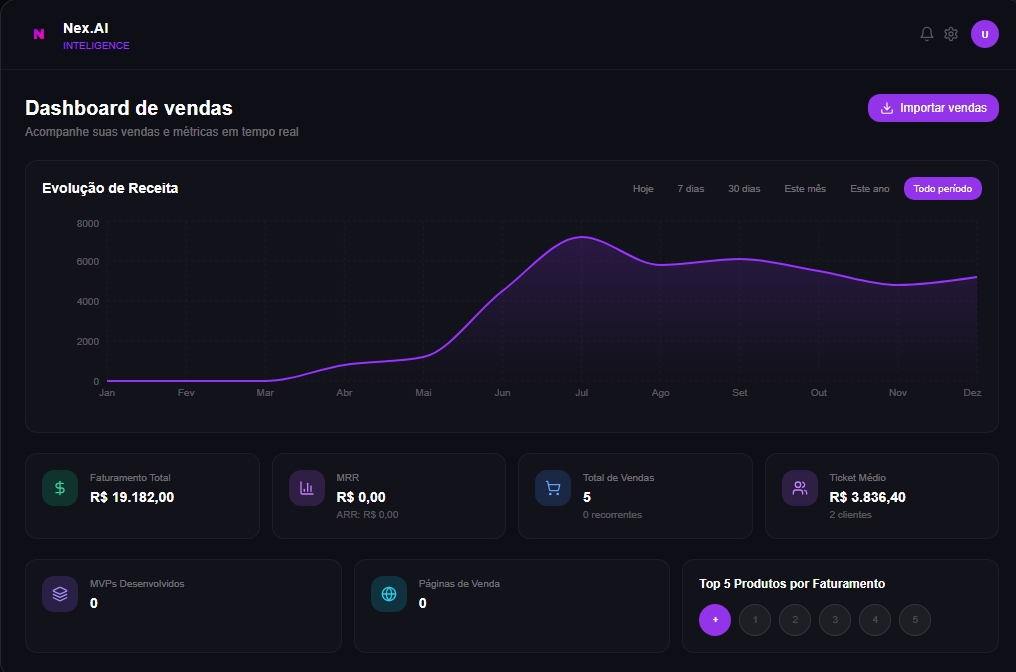Click the Ticket Médio users icon
The height and width of the screenshot is (672, 1016).
[x=800, y=488]
